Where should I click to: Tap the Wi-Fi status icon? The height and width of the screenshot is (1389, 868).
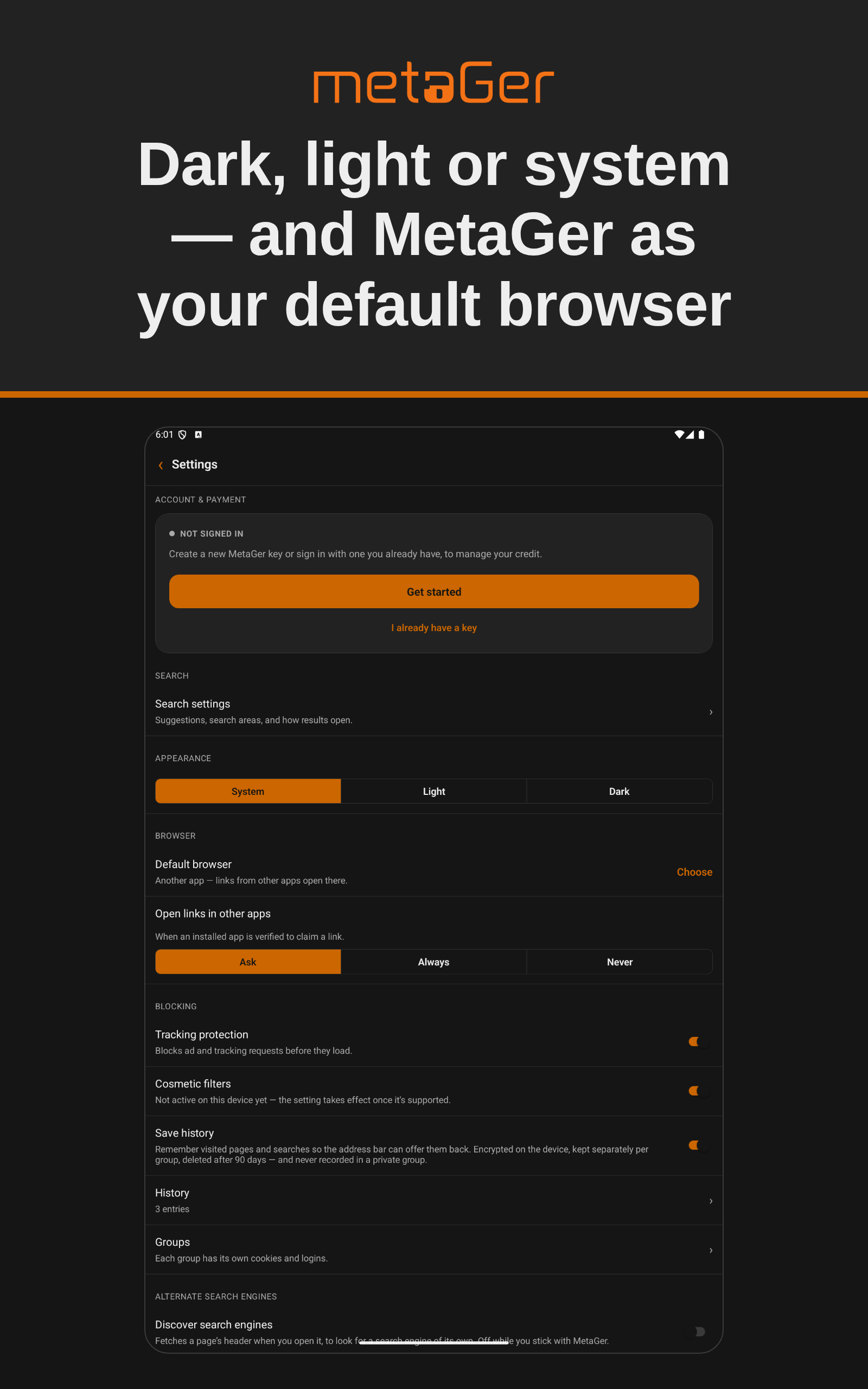click(679, 435)
